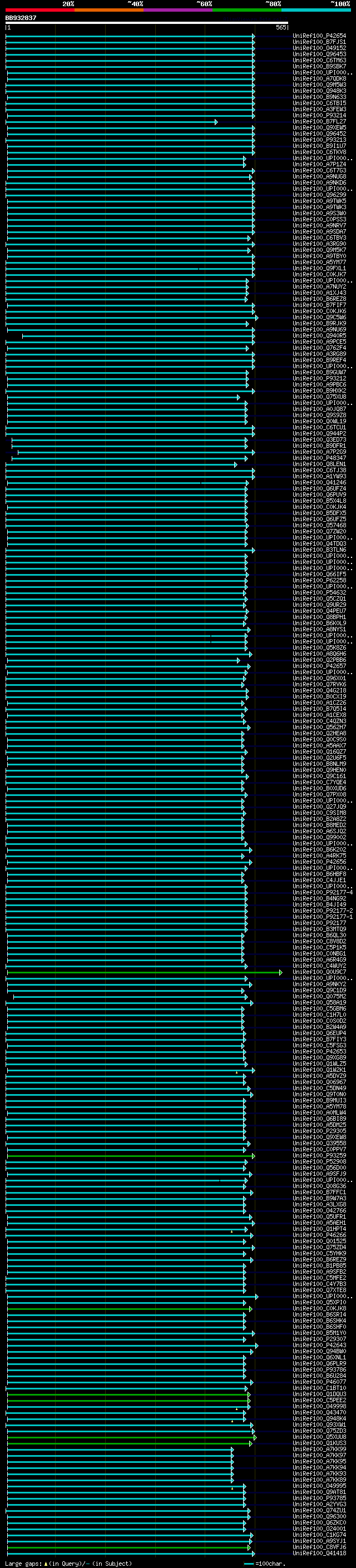
Task: View hit UniRef100_C6T7G3
Action: [319, 170]
